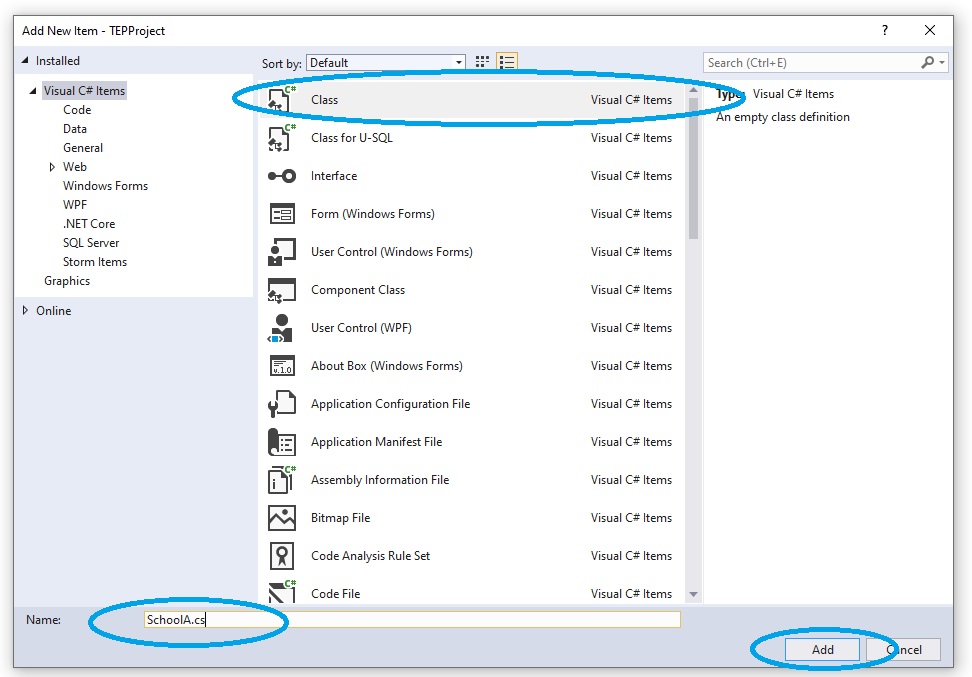Image resolution: width=972 pixels, height=677 pixels.
Task: Select the Windows Forms category
Action: (x=105, y=185)
